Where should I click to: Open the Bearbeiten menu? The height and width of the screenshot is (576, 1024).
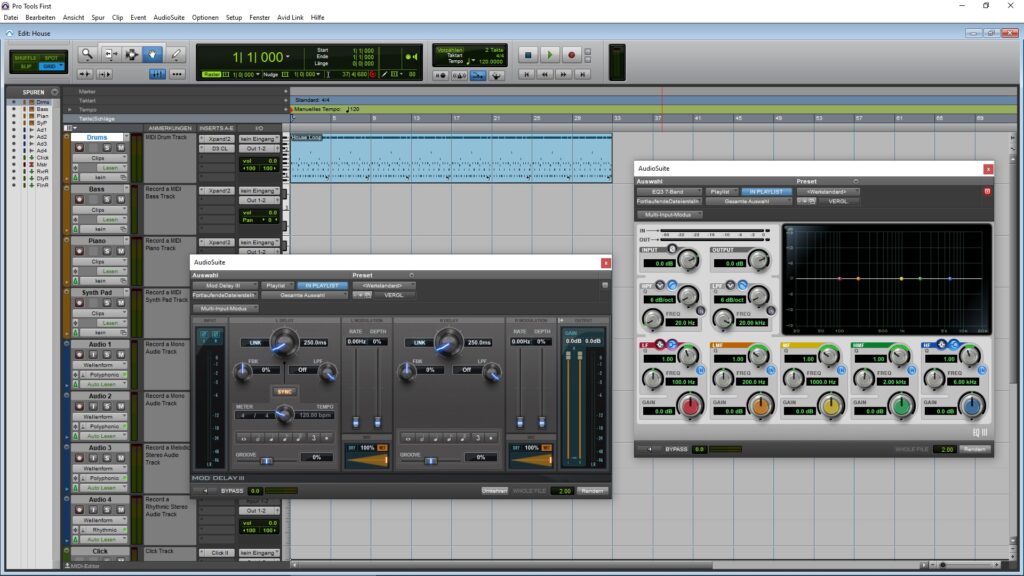tap(40, 18)
